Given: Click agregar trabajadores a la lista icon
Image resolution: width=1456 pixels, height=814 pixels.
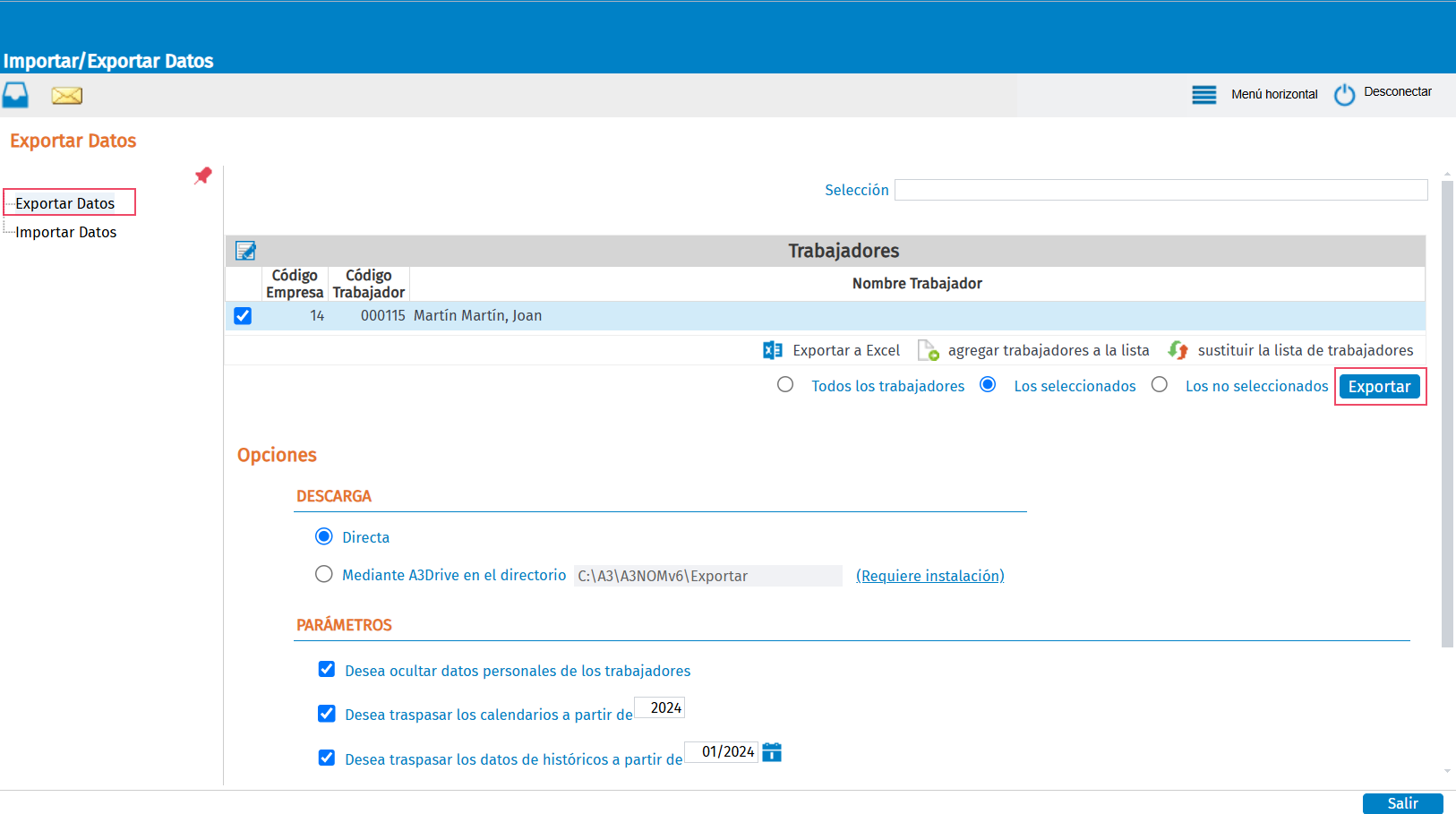Looking at the screenshot, I should click(x=929, y=350).
